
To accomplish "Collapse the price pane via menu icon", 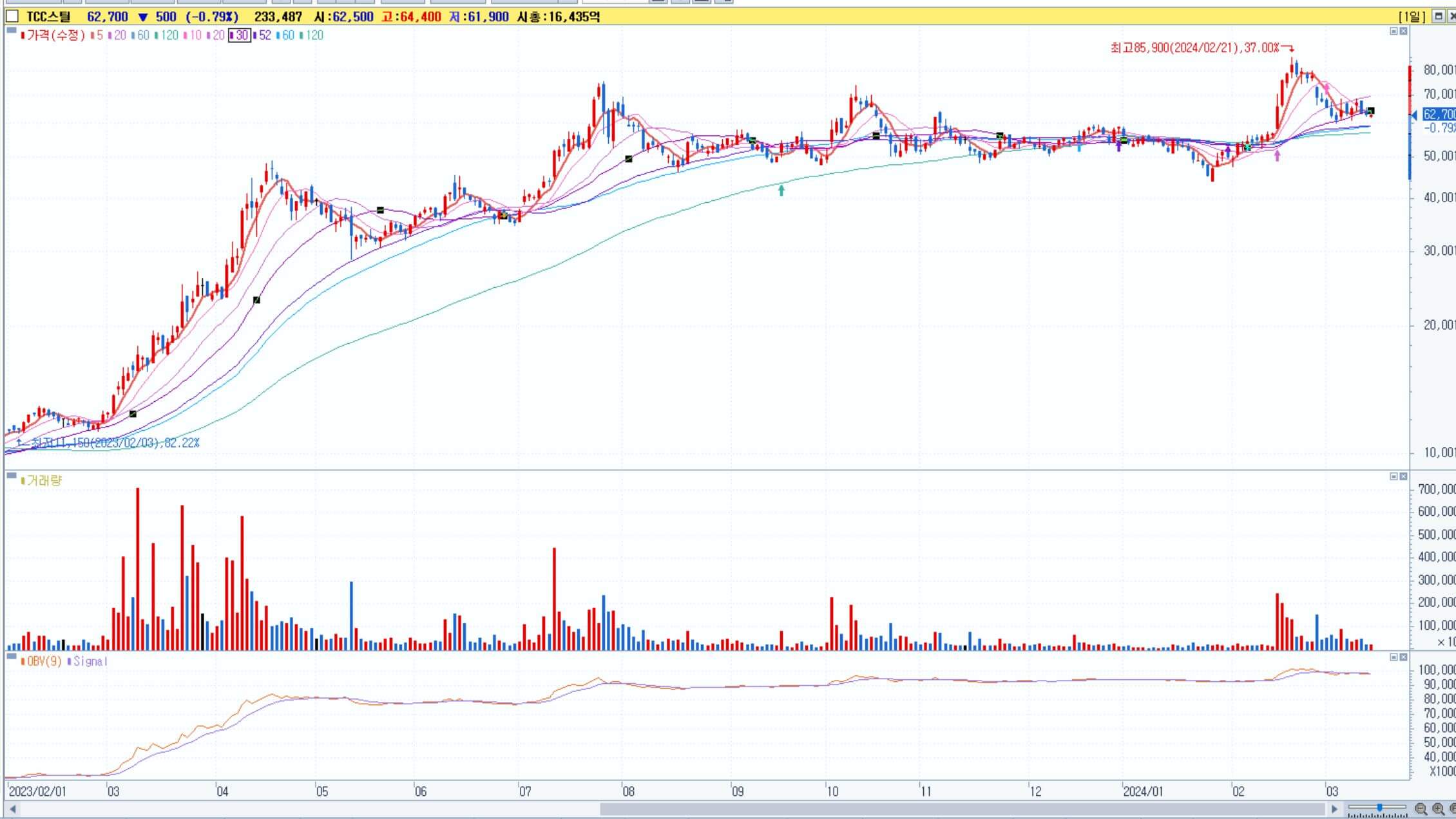I will [1394, 31].
